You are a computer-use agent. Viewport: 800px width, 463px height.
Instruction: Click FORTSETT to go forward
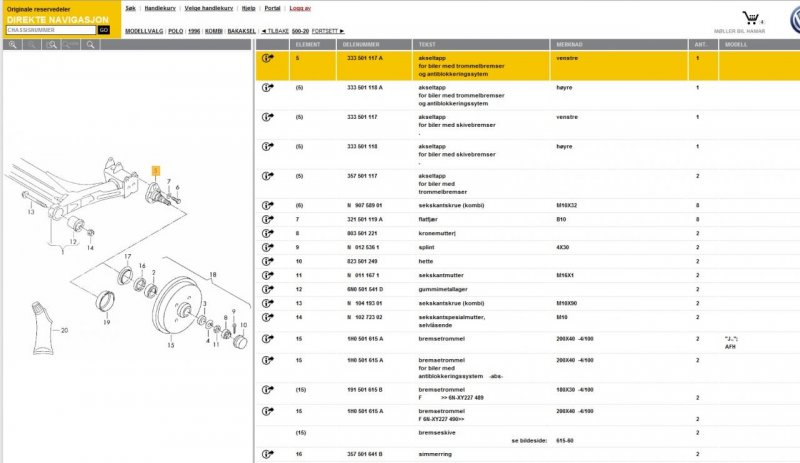(329, 31)
